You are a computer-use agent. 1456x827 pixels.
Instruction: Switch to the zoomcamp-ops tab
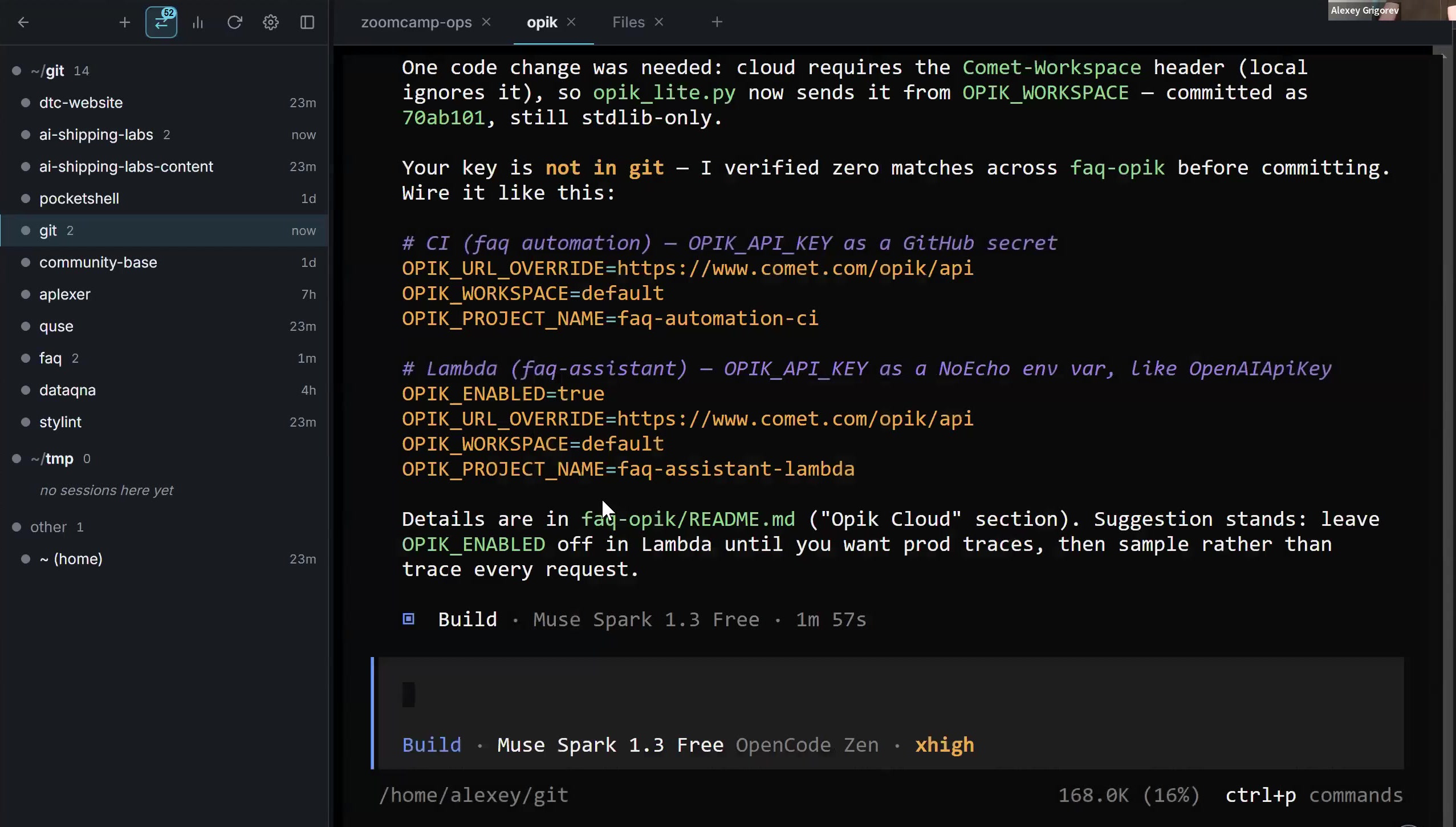tap(417, 22)
